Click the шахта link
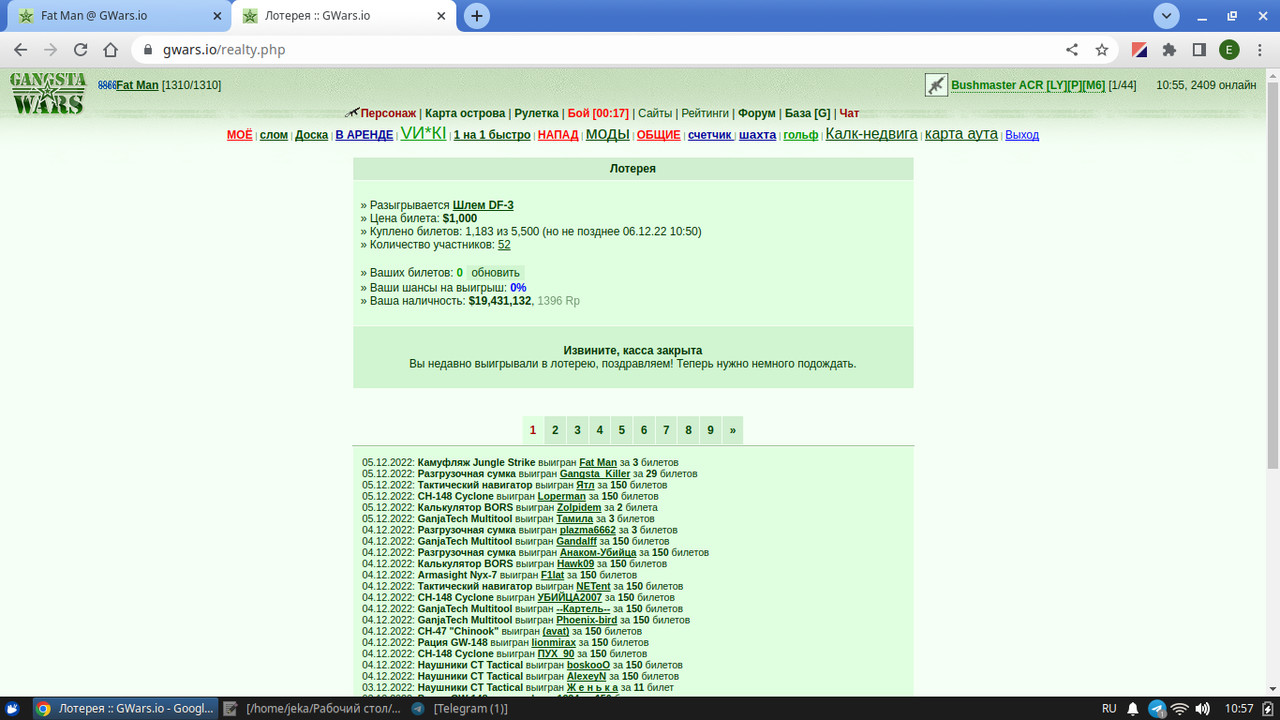This screenshot has height=720, width=1280. [757, 135]
